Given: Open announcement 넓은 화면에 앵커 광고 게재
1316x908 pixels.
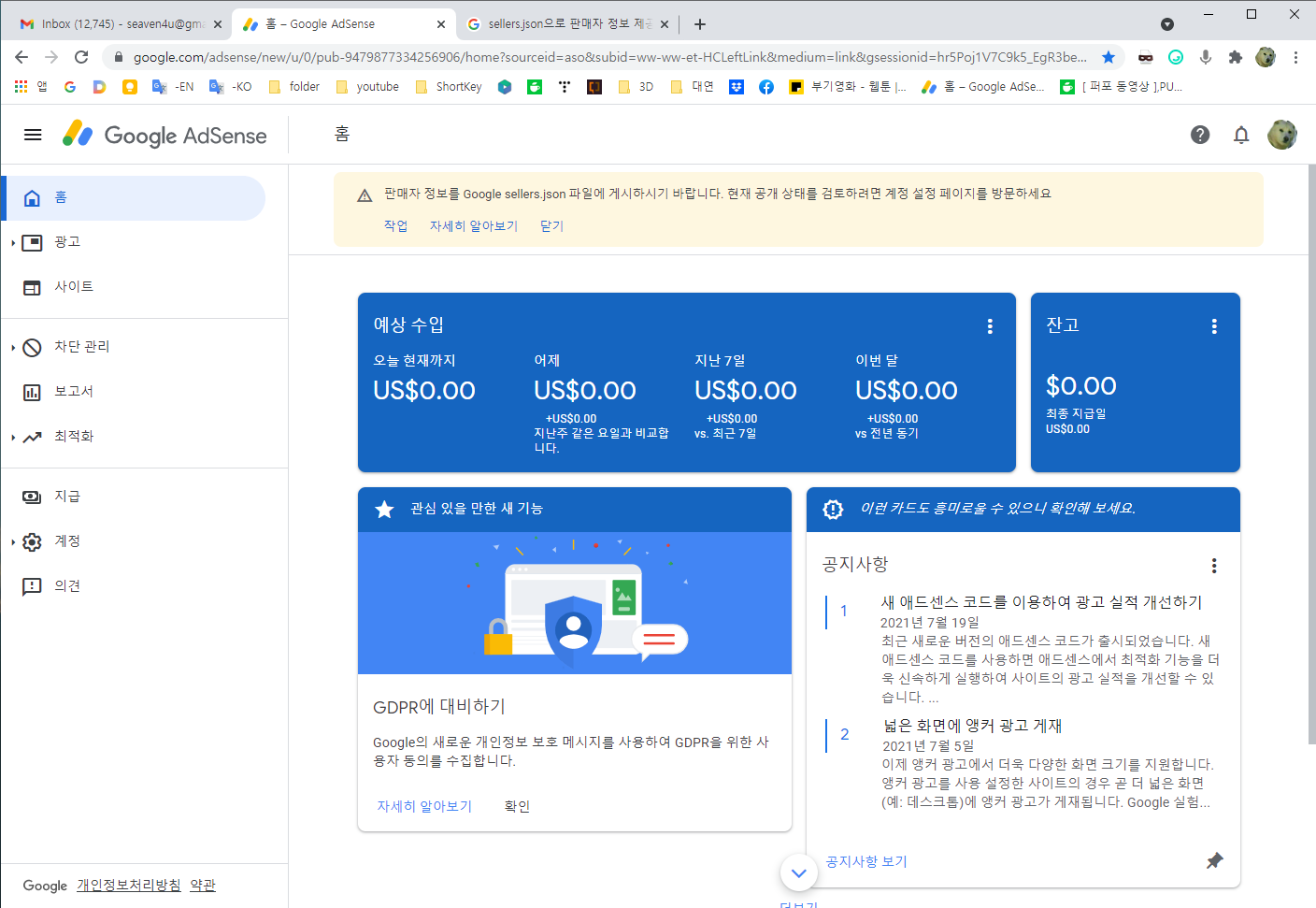Looking at the screenshot, I should 972,726.
